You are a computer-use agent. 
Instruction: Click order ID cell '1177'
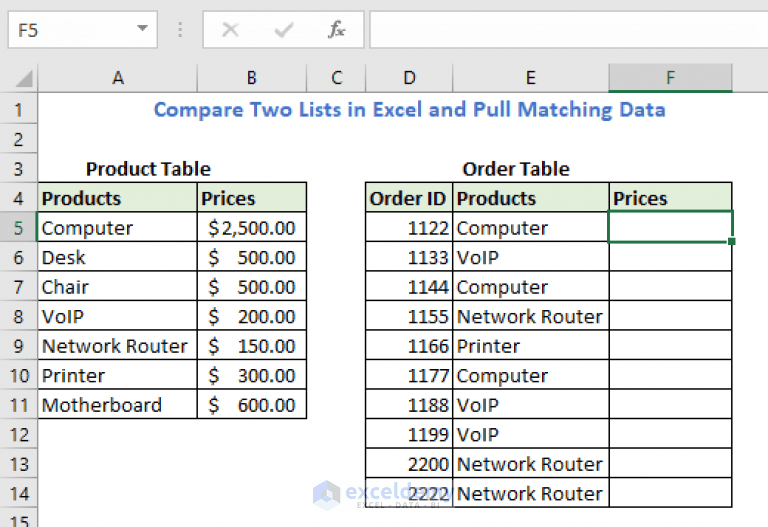pyautogui.click(x=409, y=375)
